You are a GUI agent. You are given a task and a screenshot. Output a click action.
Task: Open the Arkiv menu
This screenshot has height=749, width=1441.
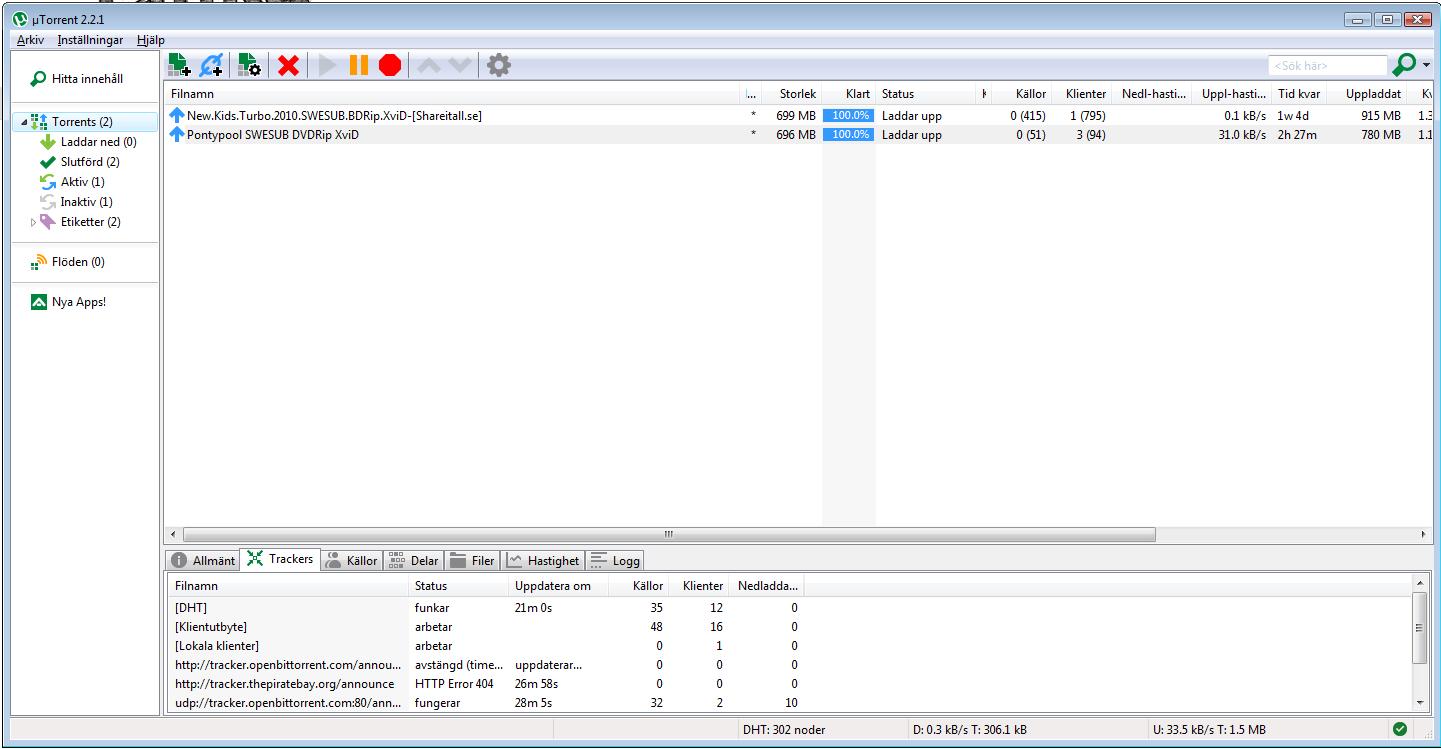pos(30,40)
